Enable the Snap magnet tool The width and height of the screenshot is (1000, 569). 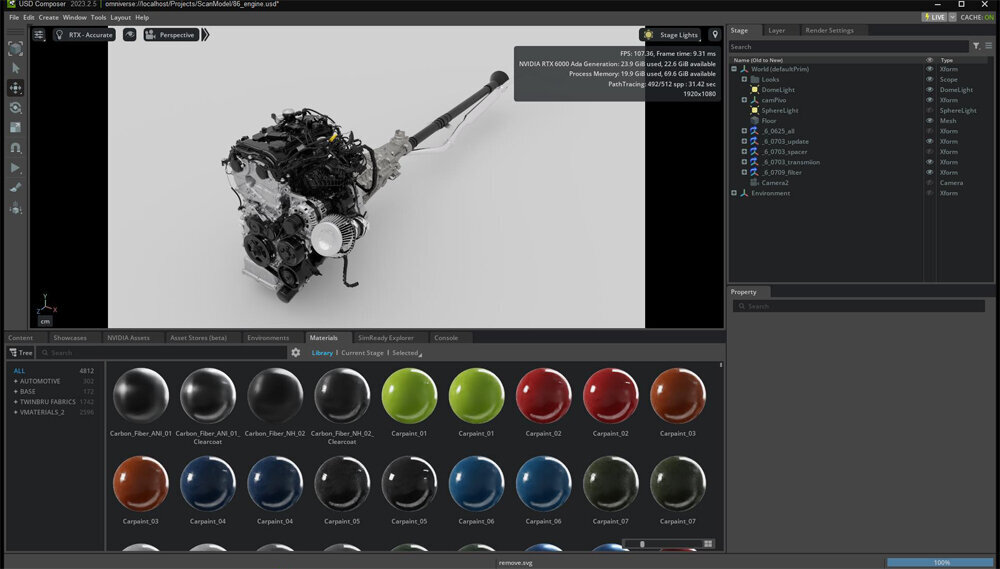pos(15,148)
